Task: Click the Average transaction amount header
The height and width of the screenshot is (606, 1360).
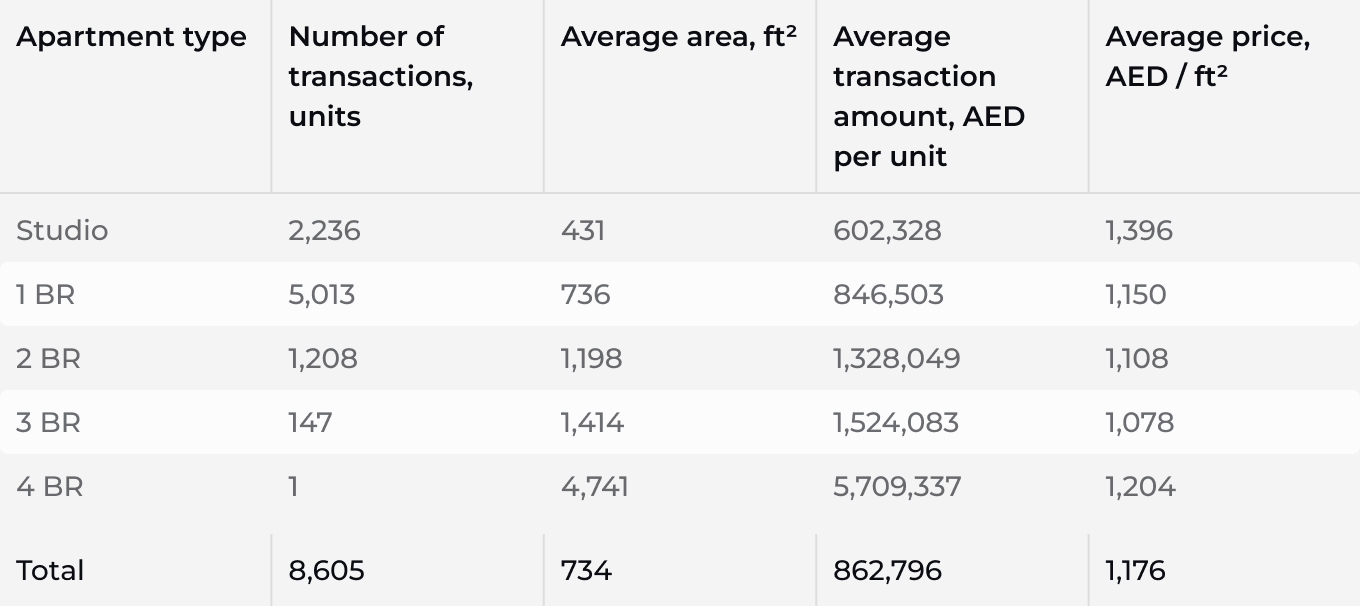Action: (928, 96)
